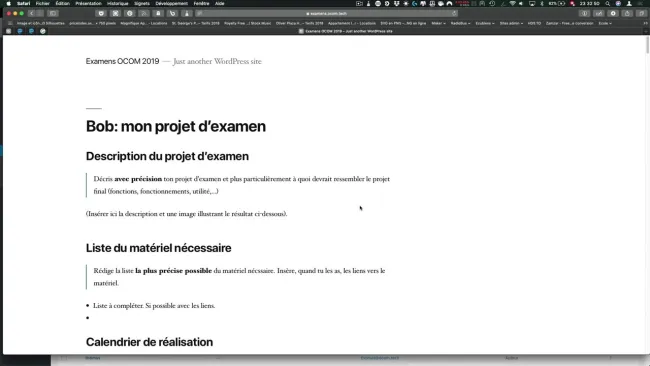This screenshot has height=366, width=650.
Task: Open the SVG en PNG bookmark
Action: click(403, 23)
